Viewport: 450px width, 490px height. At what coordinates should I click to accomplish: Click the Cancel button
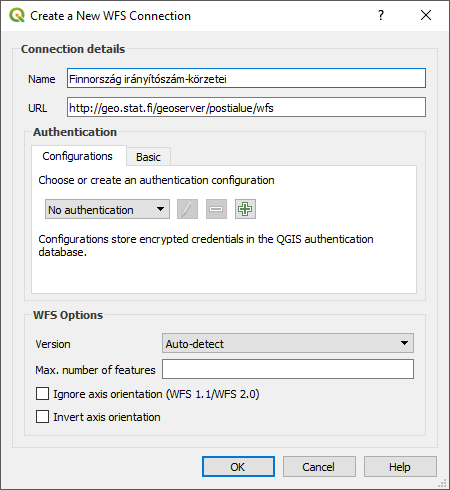[x=319, y=467]
